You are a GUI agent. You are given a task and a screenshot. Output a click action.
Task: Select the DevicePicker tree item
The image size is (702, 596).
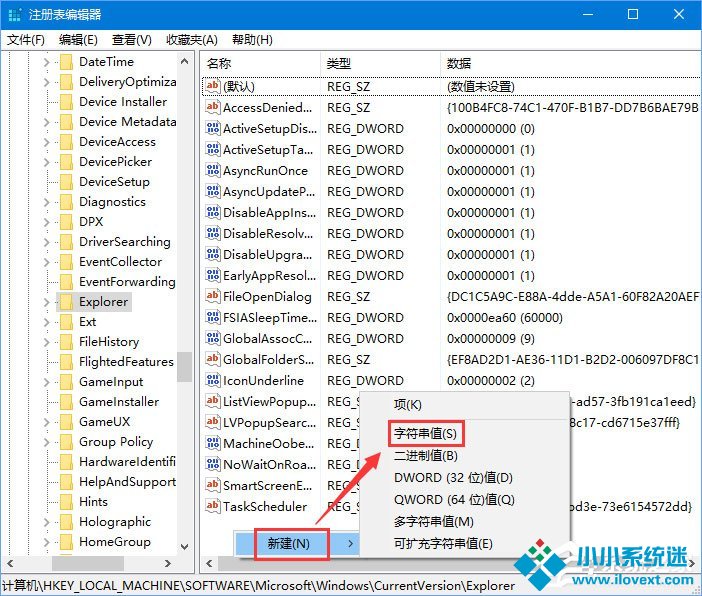(x=116, y=162)
